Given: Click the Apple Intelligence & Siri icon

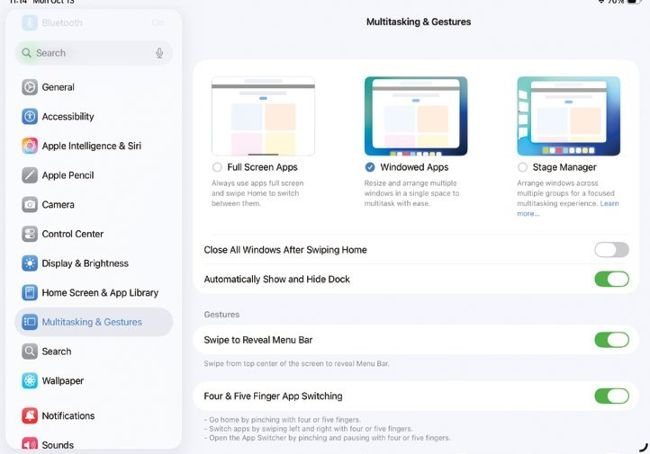Looking at the screenshot, I should [30, 146].
